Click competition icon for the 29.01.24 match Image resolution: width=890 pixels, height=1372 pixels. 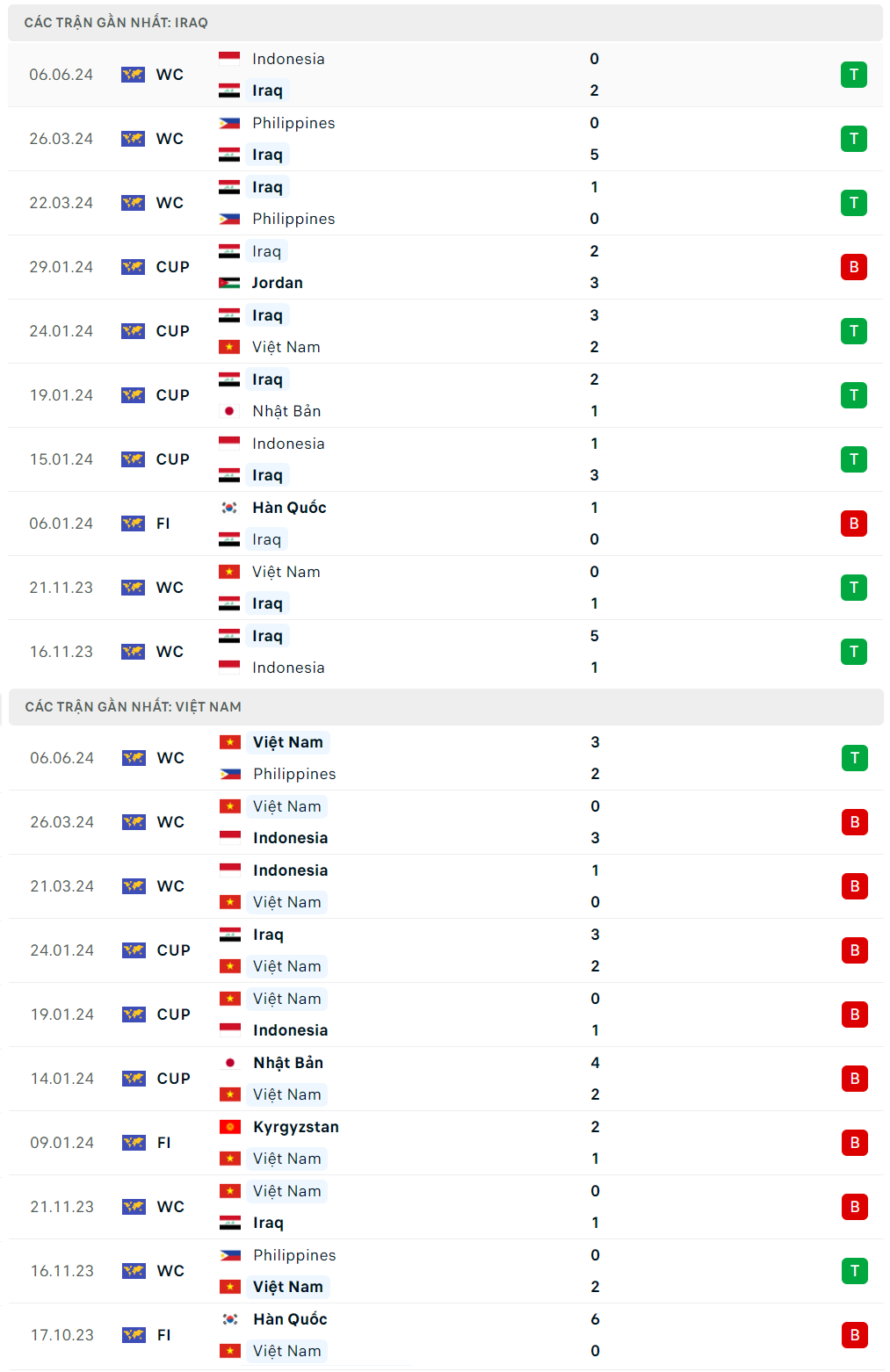click(x=133, y=267)
